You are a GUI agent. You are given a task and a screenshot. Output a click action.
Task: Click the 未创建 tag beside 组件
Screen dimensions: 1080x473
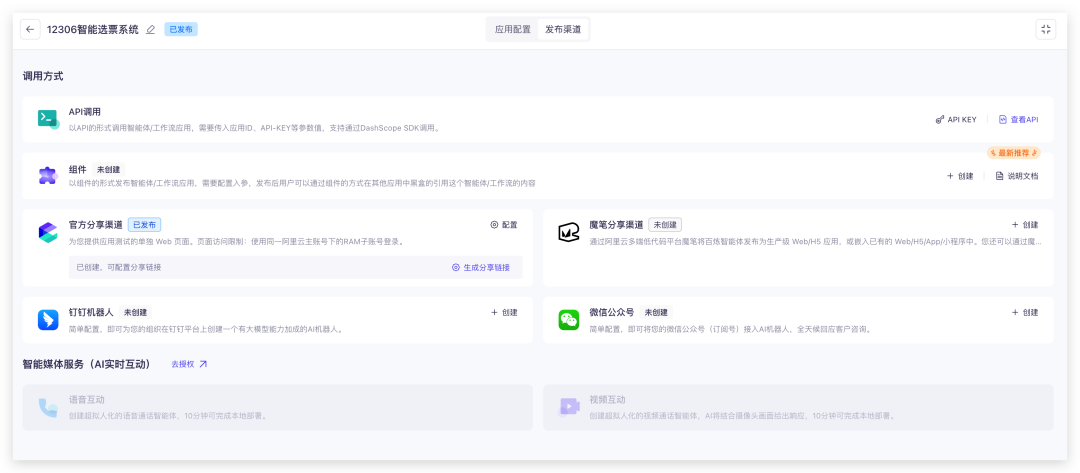(x=110, y=169)
